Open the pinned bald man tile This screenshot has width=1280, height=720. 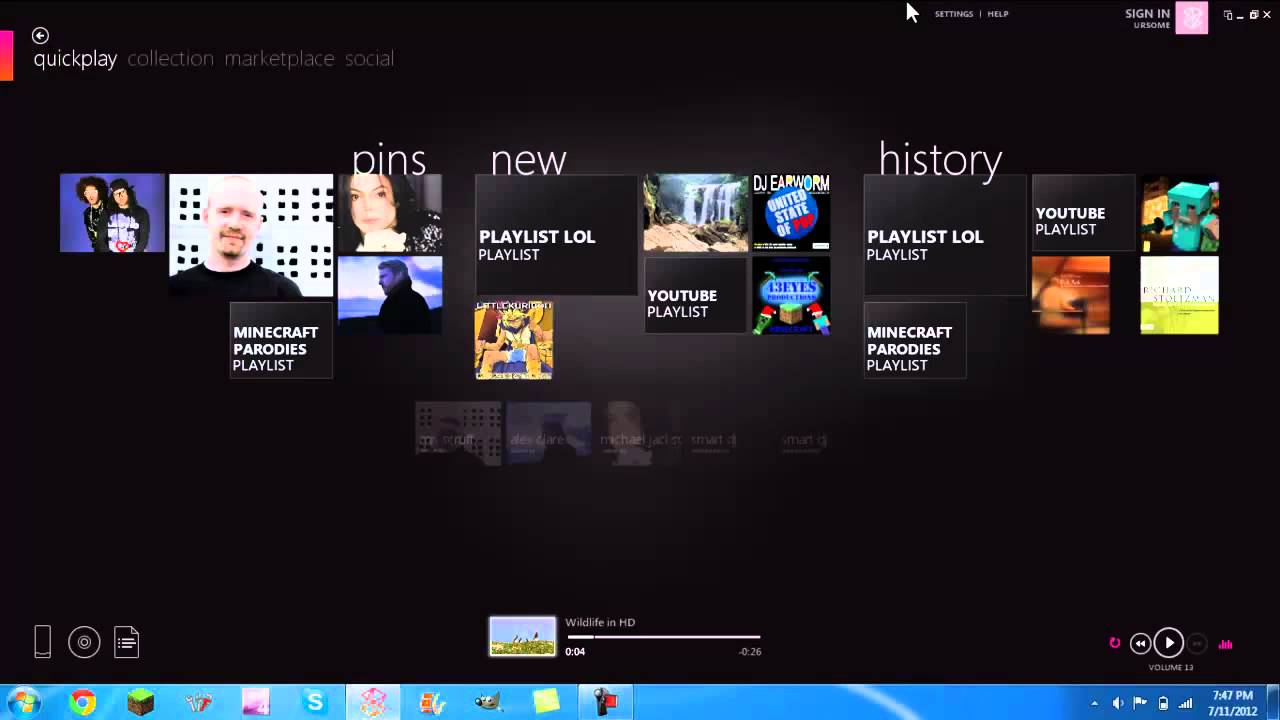251,235
